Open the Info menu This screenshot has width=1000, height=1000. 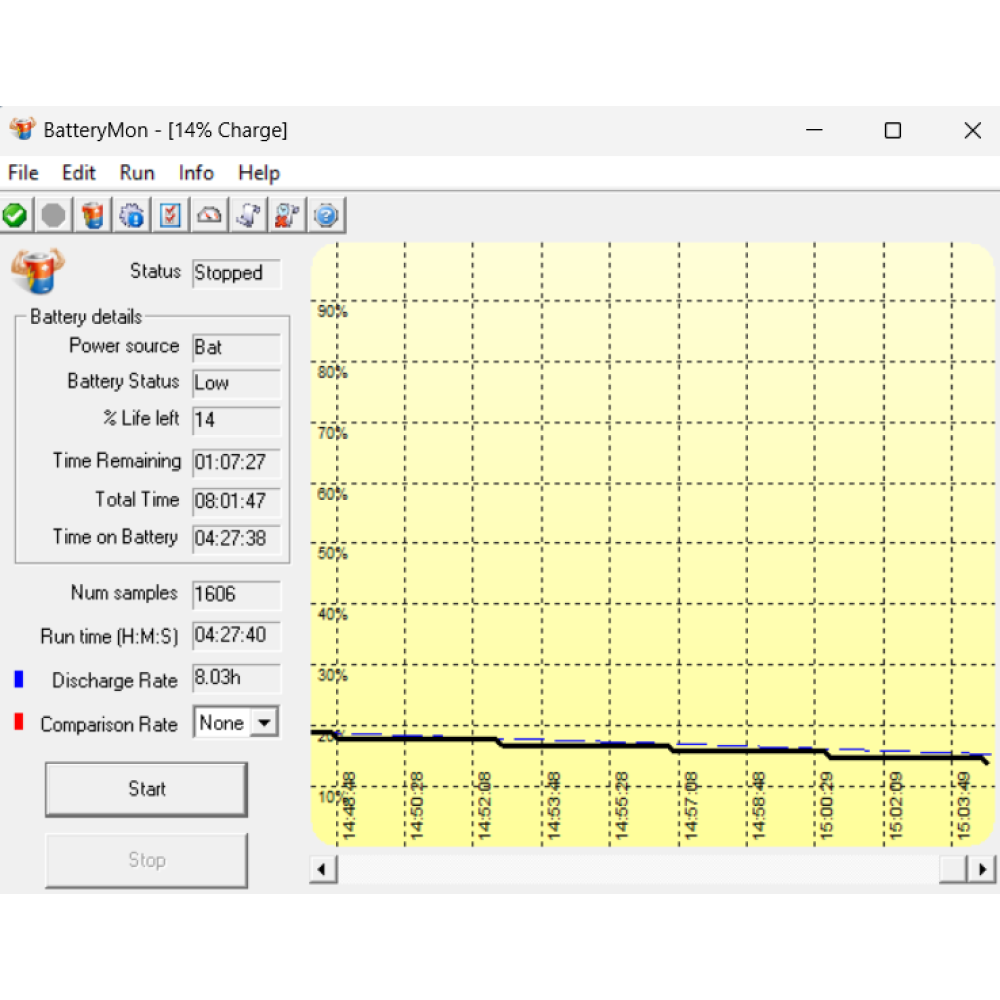coord(196,173)
